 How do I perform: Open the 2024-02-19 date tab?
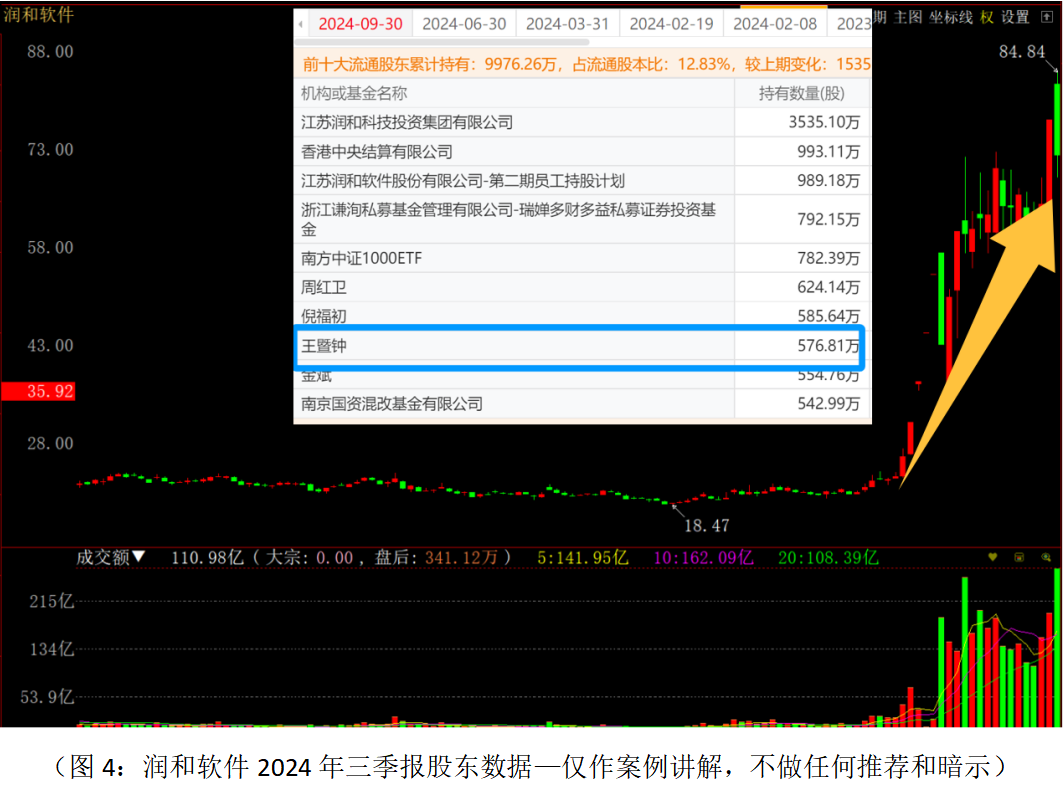tap(671, 24)
